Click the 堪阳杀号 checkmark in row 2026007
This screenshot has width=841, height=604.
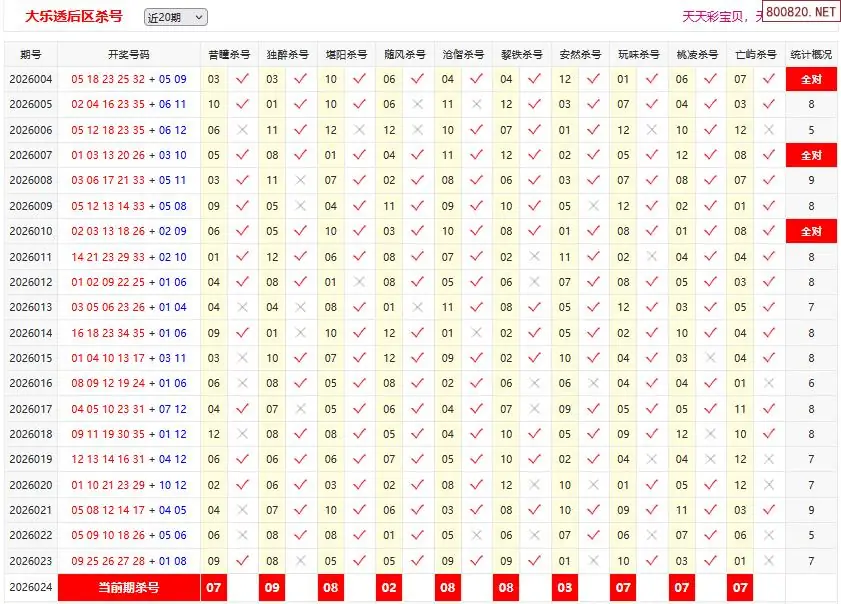tap(359, 155)
